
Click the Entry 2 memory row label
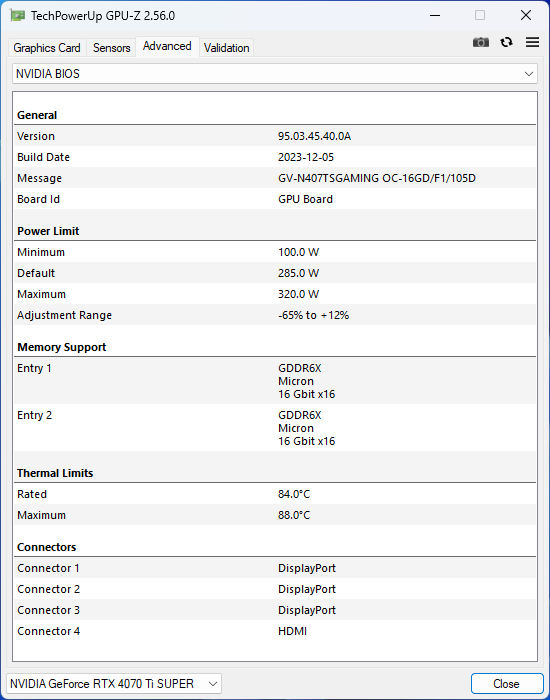[34, 415]
